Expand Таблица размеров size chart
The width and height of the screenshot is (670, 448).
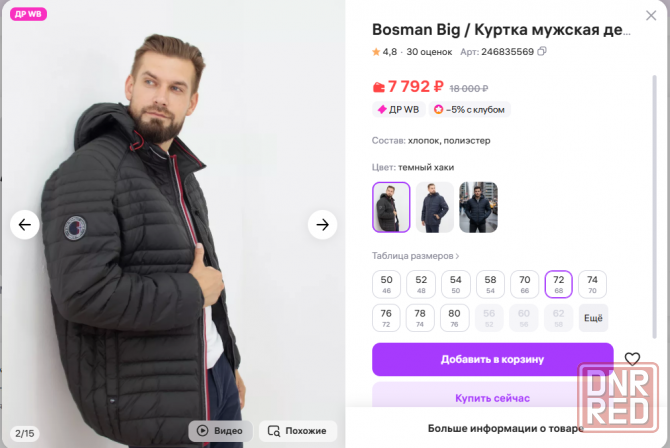click(416, 256)
